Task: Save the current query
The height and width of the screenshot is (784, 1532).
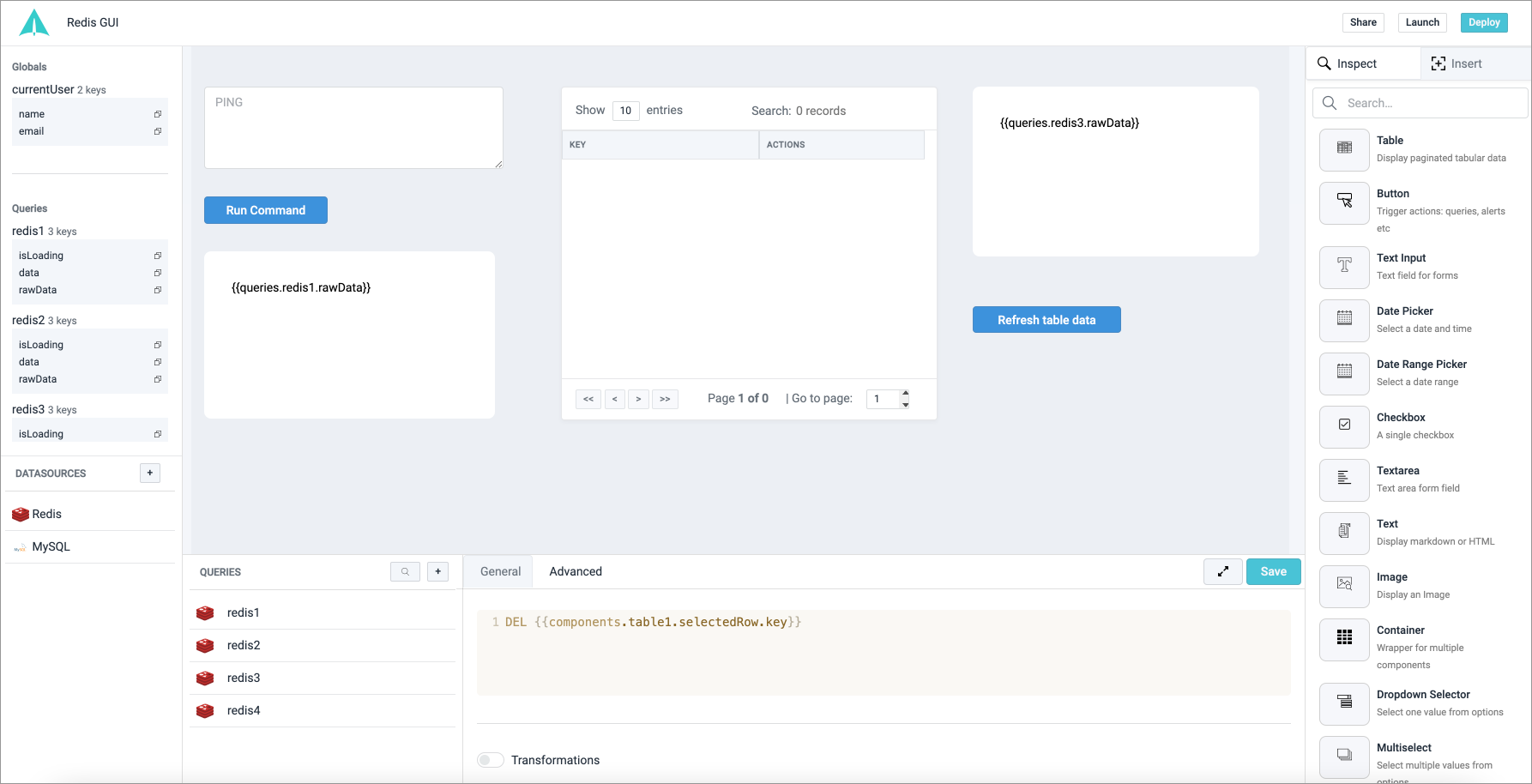Action: coord(1274,571)
